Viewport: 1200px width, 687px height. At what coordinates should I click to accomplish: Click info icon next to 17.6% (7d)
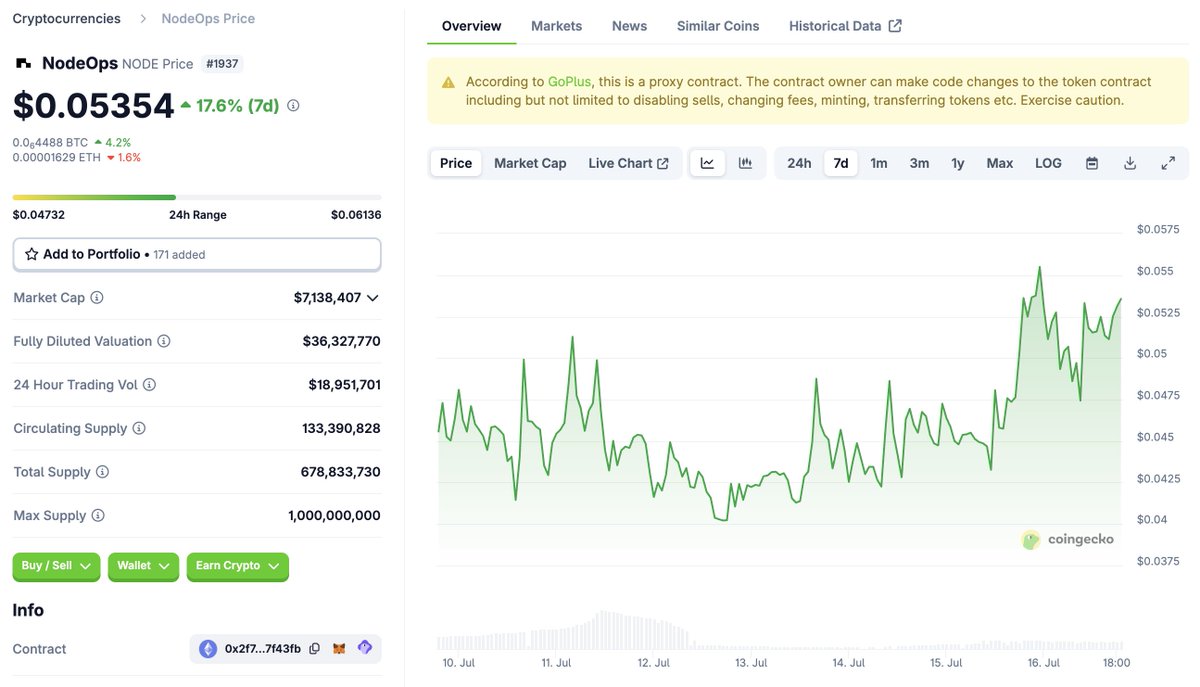point(293,105)
